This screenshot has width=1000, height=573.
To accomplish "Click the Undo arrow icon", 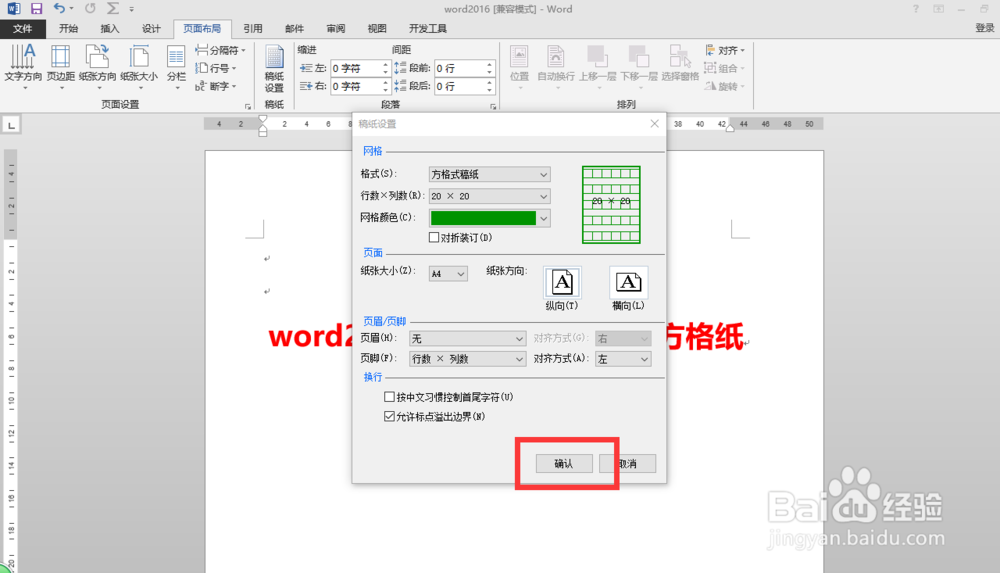I will [59, 8].
